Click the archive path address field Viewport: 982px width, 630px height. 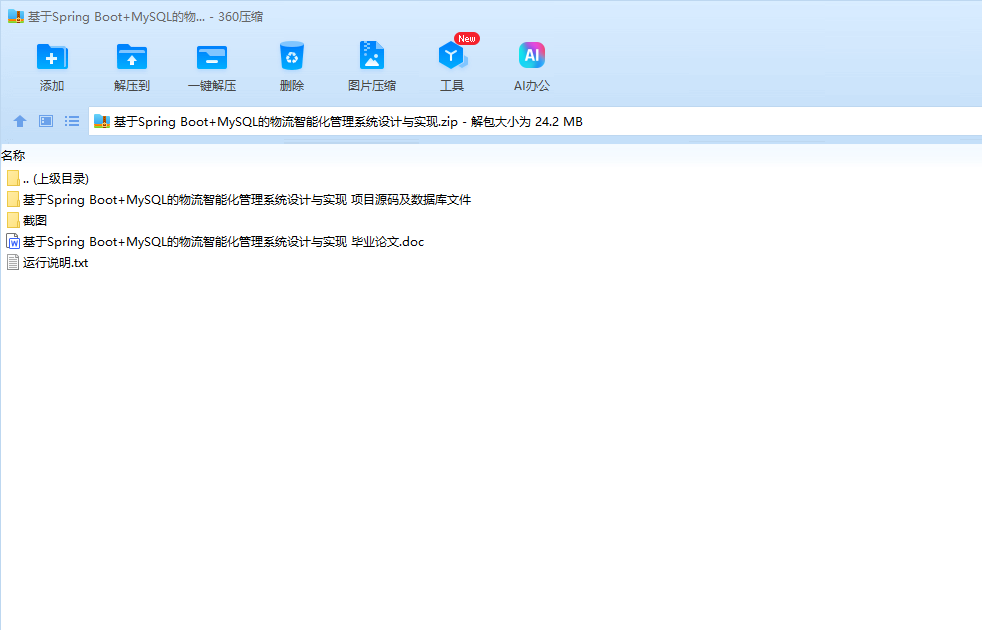535,121
